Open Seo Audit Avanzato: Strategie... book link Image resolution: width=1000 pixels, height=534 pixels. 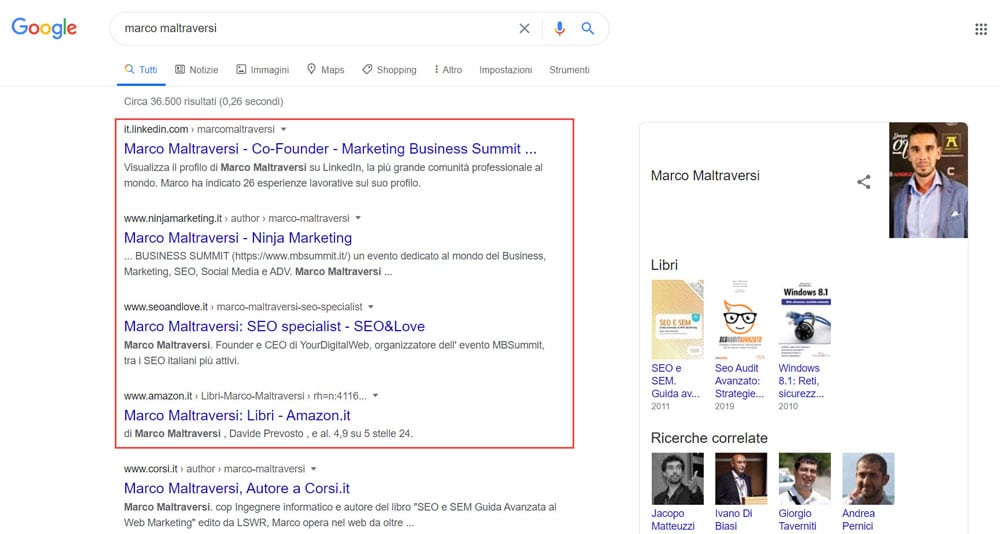pos(739,381)
